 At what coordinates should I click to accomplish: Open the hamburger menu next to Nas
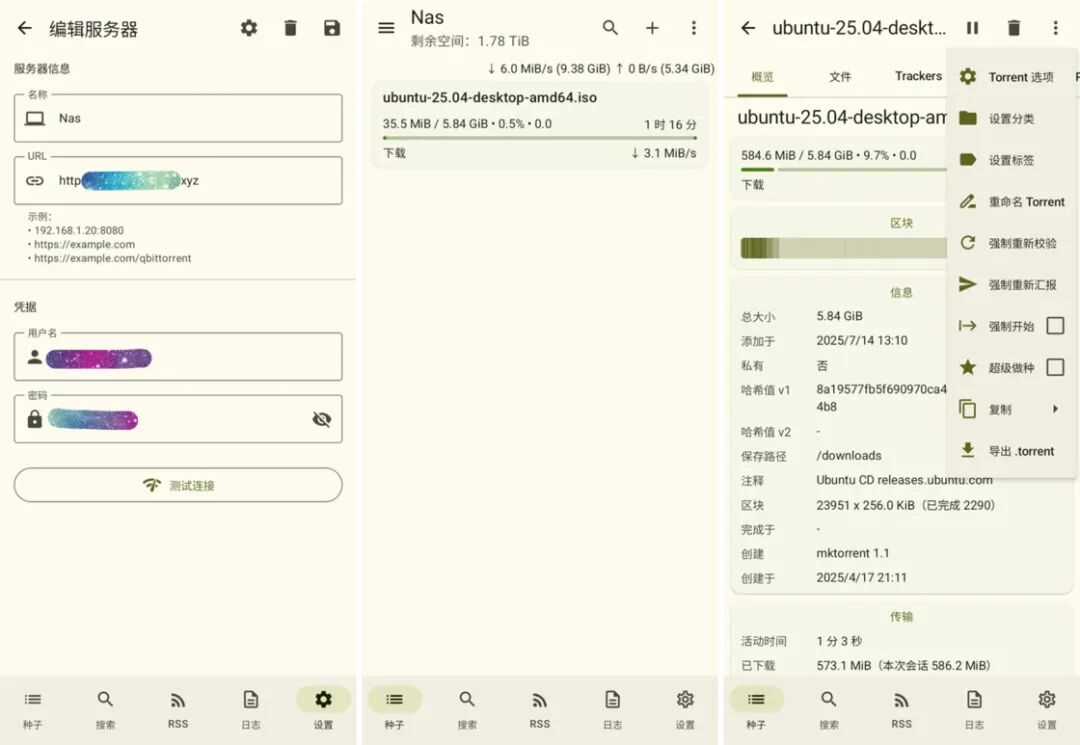(x=386, y=28)
